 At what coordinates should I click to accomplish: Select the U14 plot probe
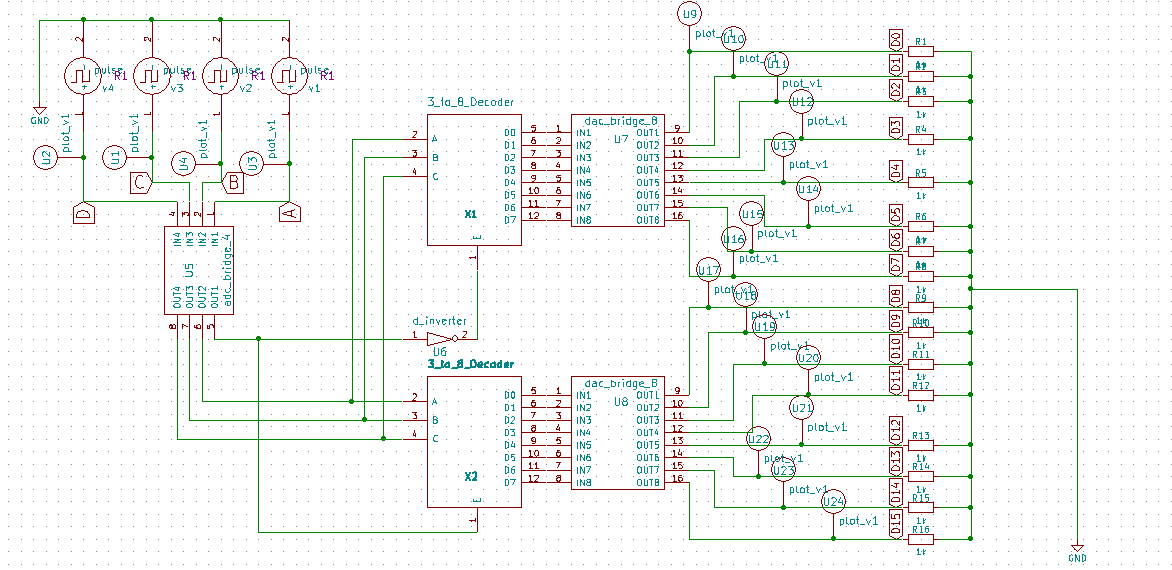[808, 189]
